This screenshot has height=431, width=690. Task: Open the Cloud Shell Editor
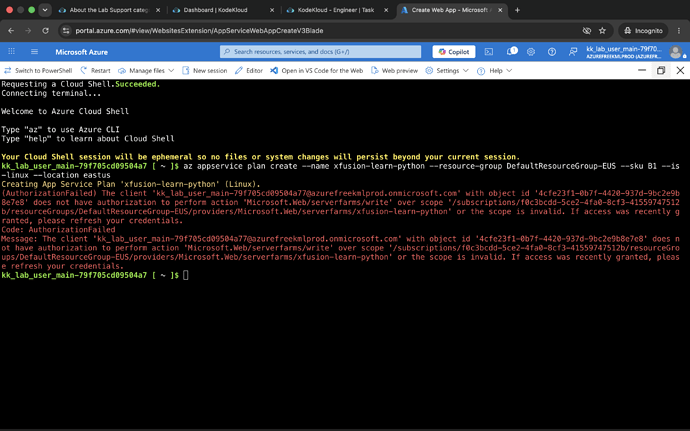pyautogui.click(x=249, y=70)
